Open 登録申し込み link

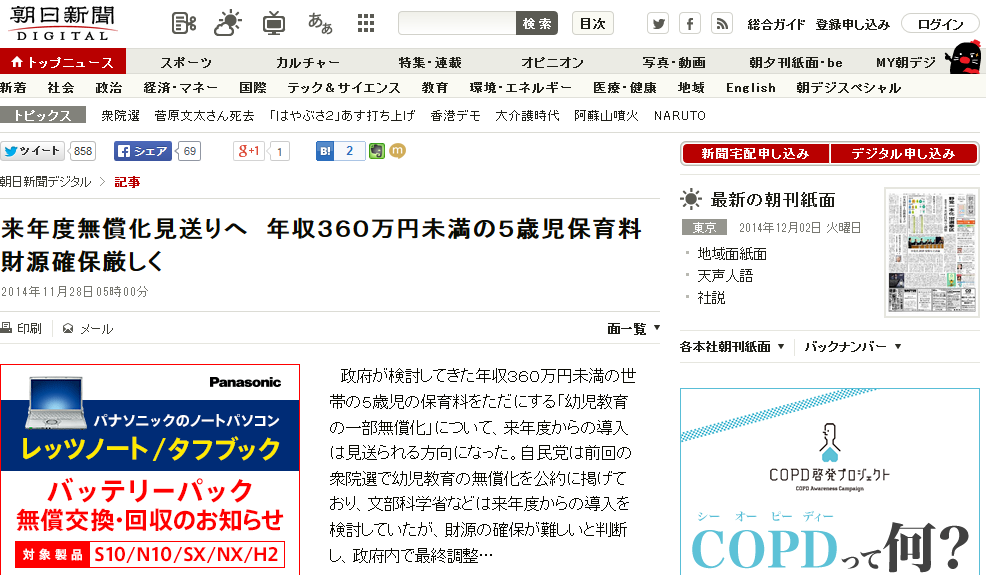tap(852, 25)
